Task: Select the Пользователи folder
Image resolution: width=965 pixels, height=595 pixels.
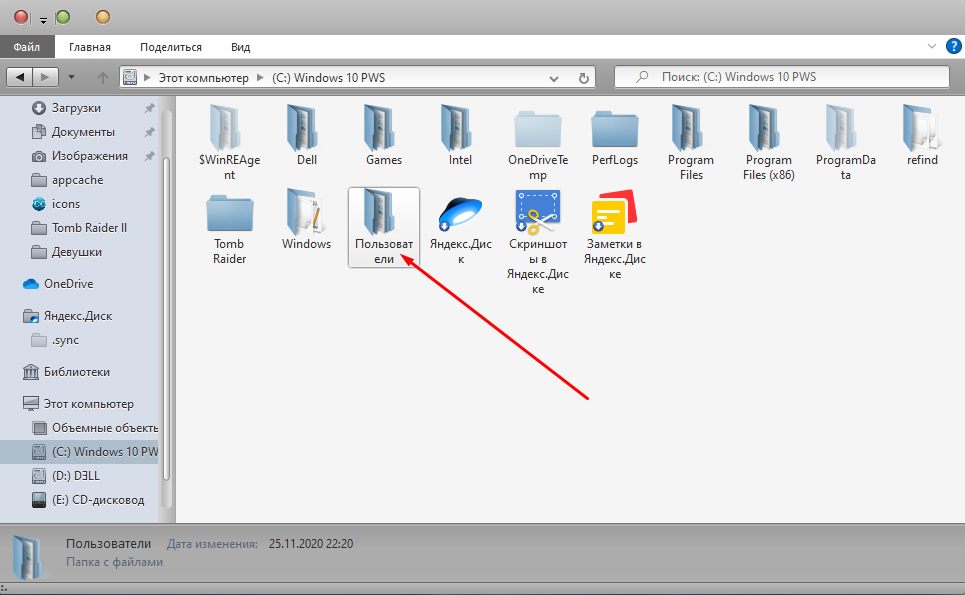Action: click(x=383, y=227)
